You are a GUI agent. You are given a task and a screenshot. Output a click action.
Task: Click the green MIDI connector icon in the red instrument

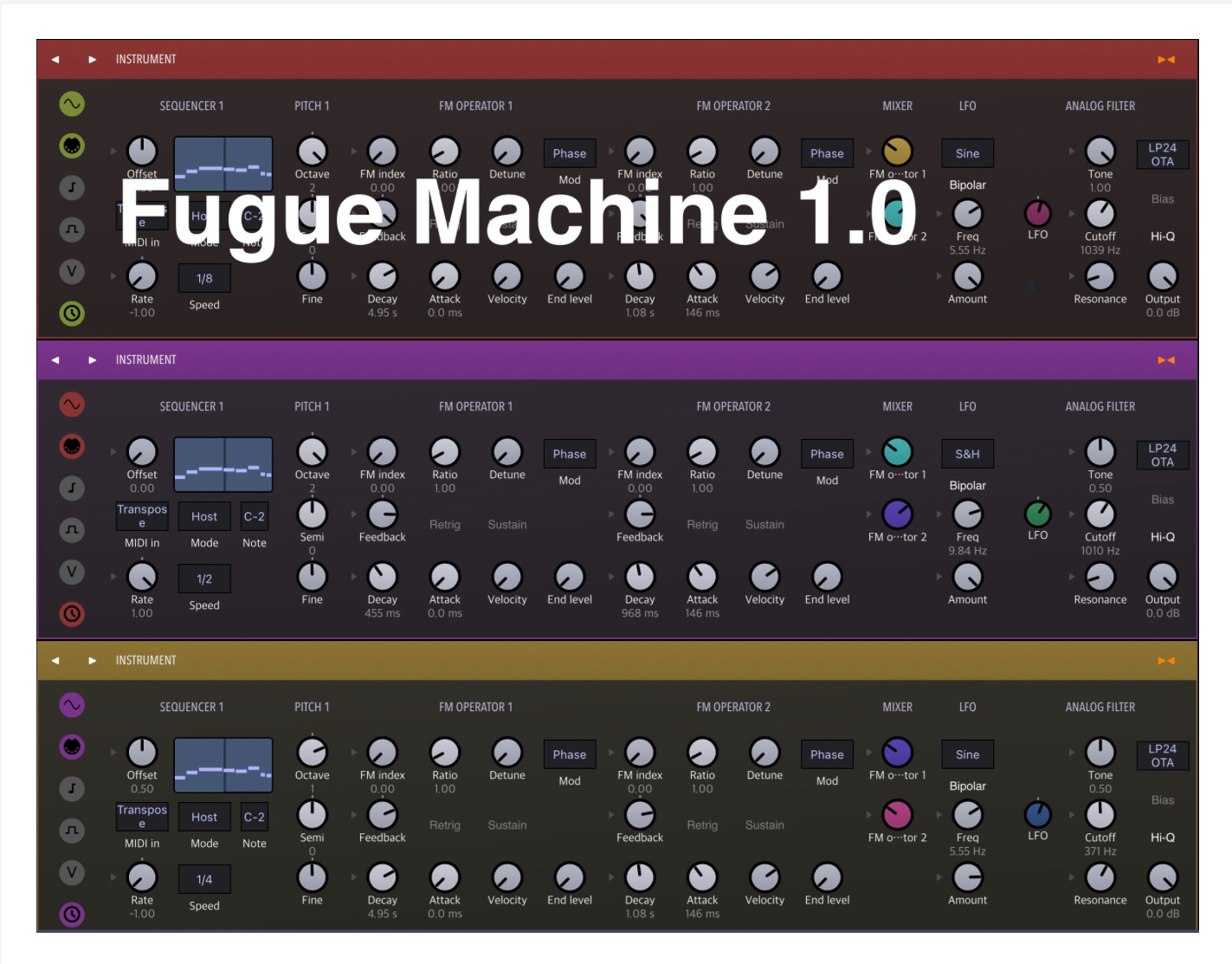[72, 146]
